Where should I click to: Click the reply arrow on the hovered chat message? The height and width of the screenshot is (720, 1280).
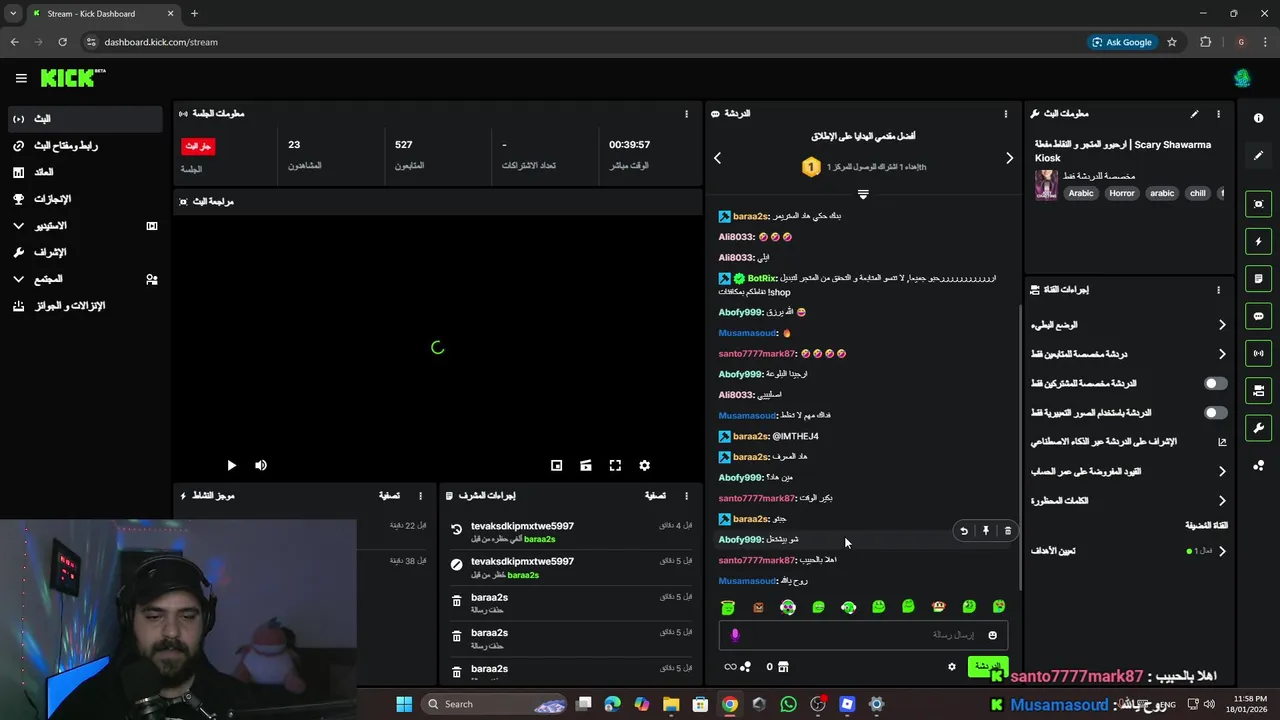(963, 531)
